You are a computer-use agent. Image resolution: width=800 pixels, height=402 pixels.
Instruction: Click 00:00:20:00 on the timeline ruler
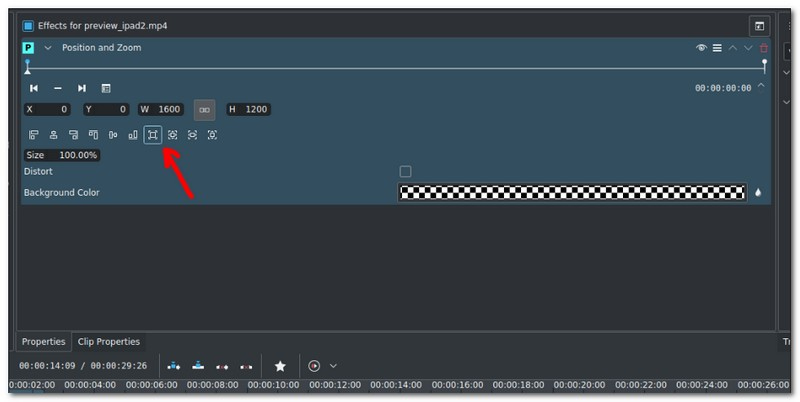pos(580,385)
